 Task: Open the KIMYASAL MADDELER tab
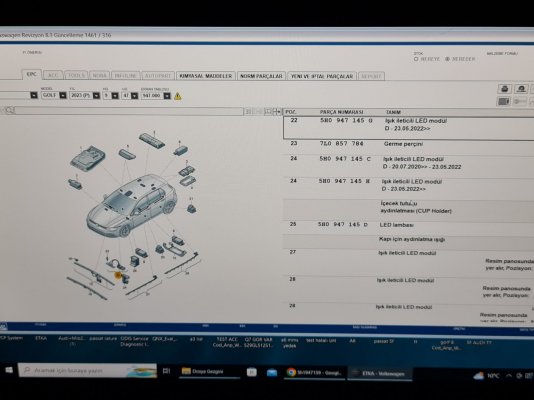(205, 76)
